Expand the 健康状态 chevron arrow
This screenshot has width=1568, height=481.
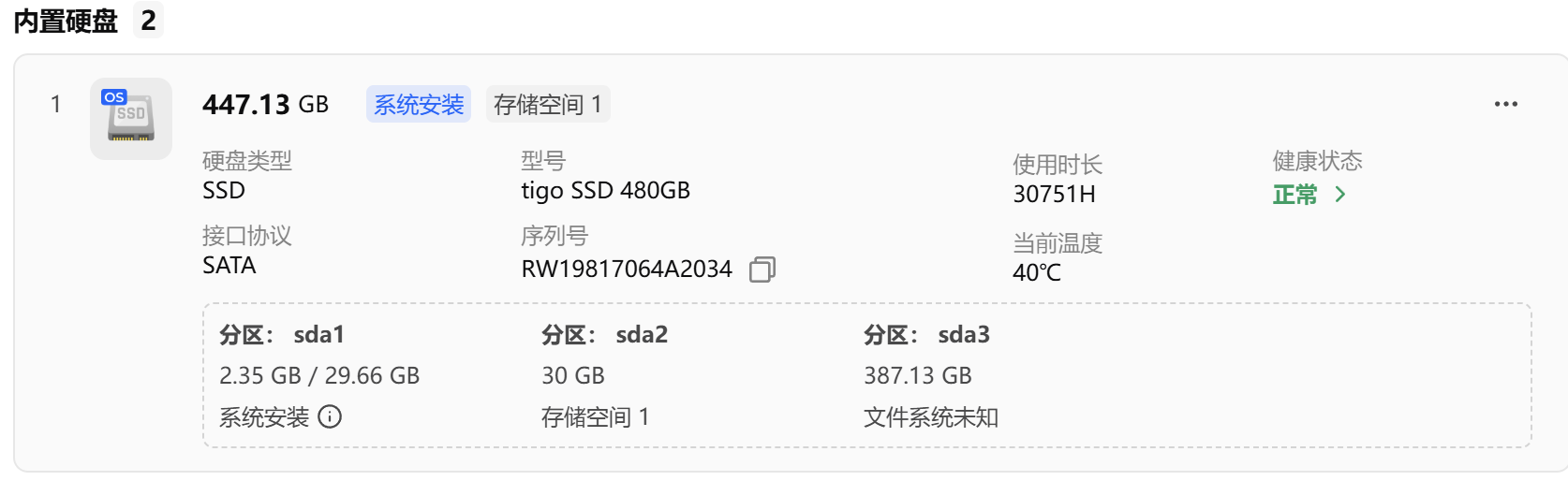pyautogui.click(x=1340, y=195)
